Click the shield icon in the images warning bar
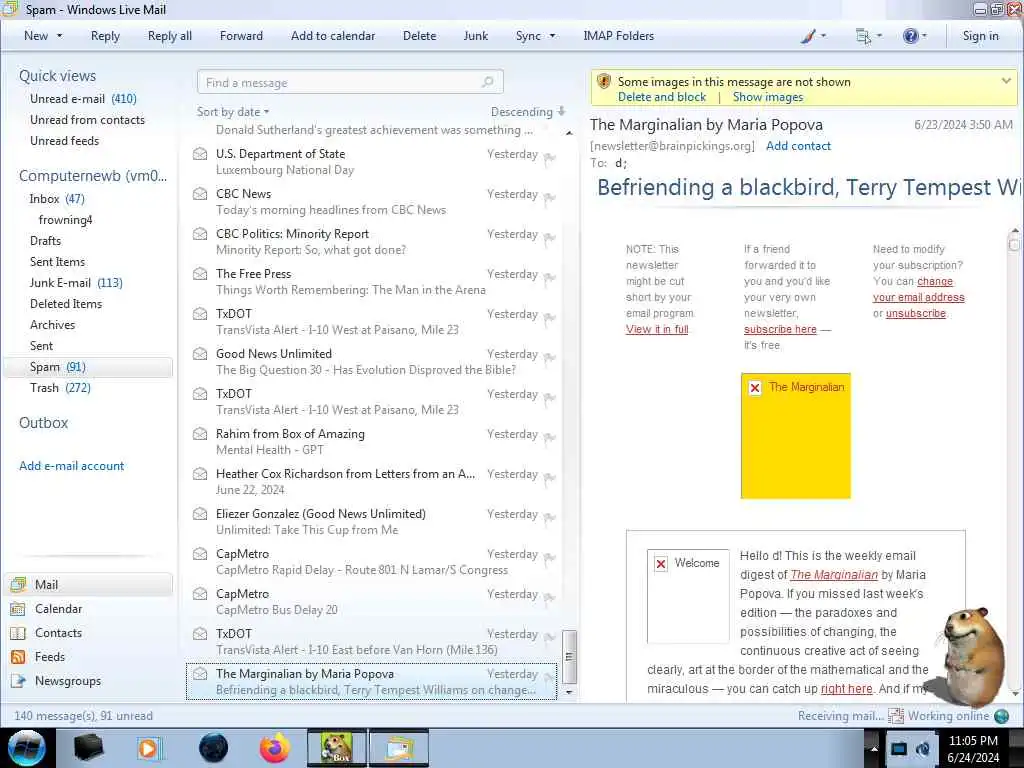 click(x=604, y=82)
